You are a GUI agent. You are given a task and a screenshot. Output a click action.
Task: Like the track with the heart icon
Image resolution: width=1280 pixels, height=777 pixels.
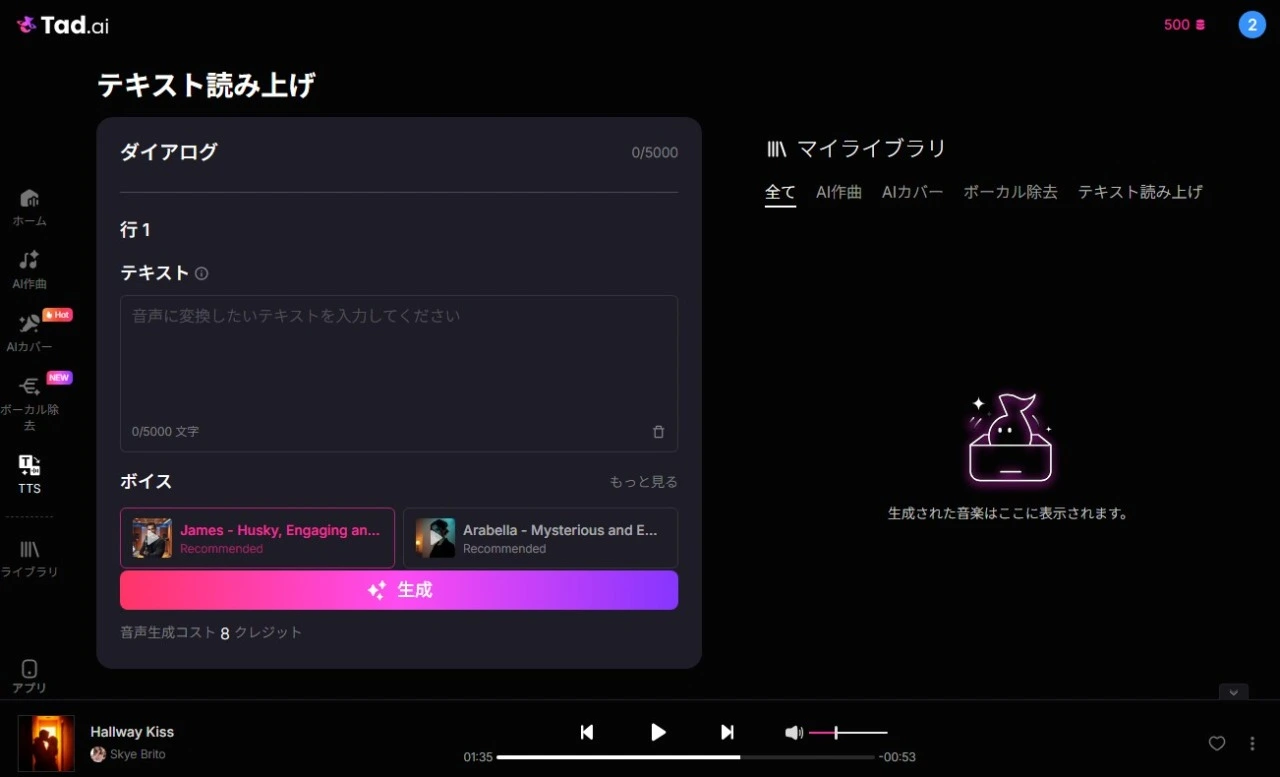1217,743
